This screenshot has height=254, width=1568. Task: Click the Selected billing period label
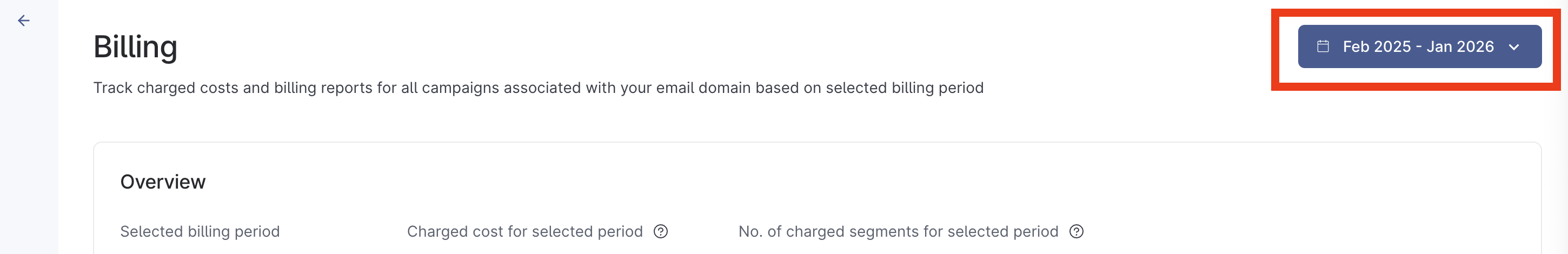coord(200,231)
